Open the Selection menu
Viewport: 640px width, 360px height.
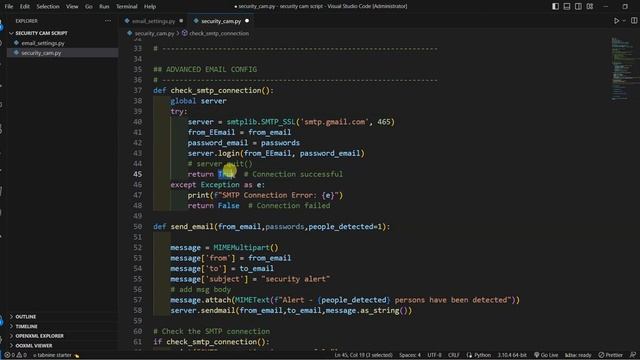(48, 6)
